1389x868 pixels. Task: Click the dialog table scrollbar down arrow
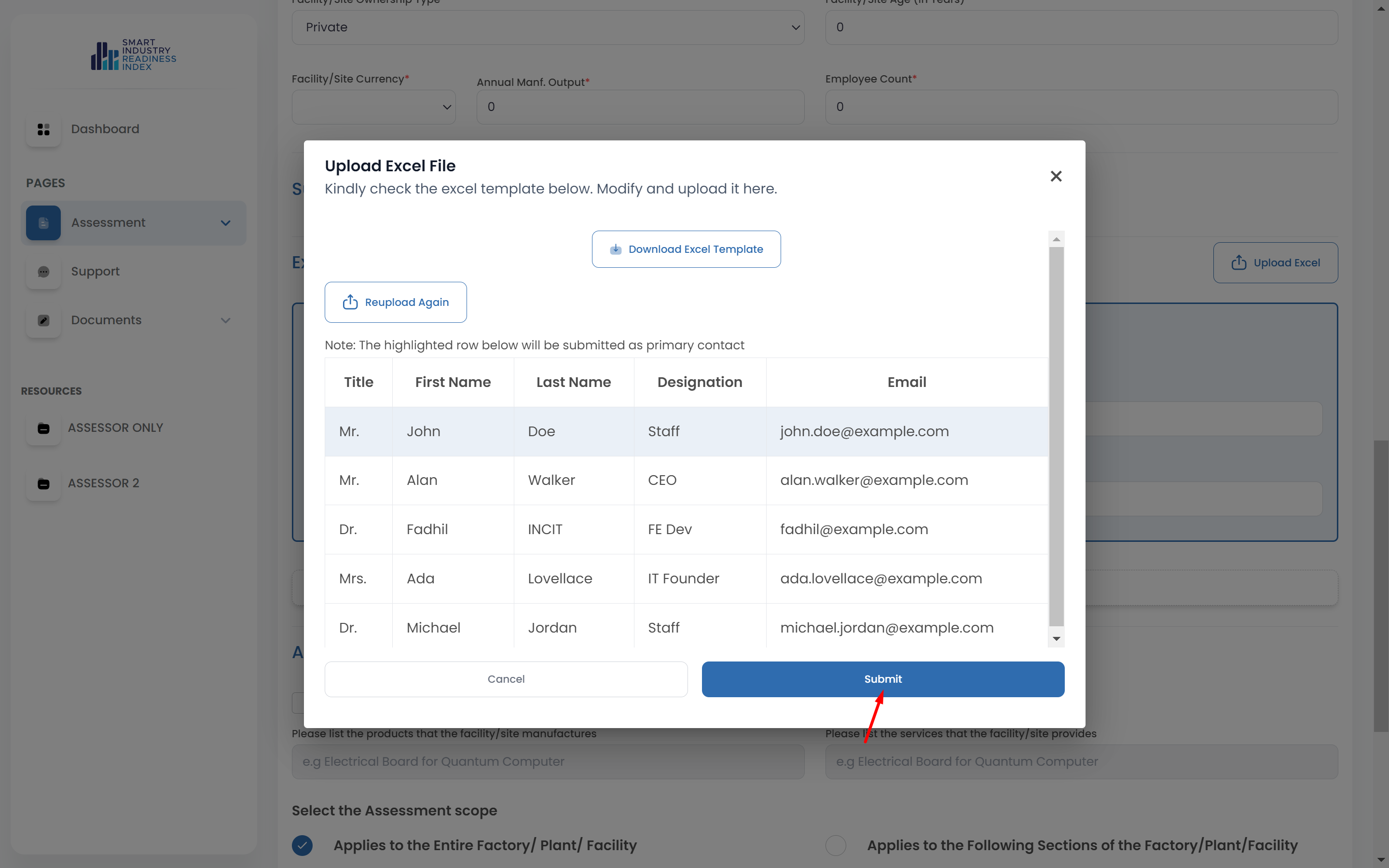tap(1056, 639)
